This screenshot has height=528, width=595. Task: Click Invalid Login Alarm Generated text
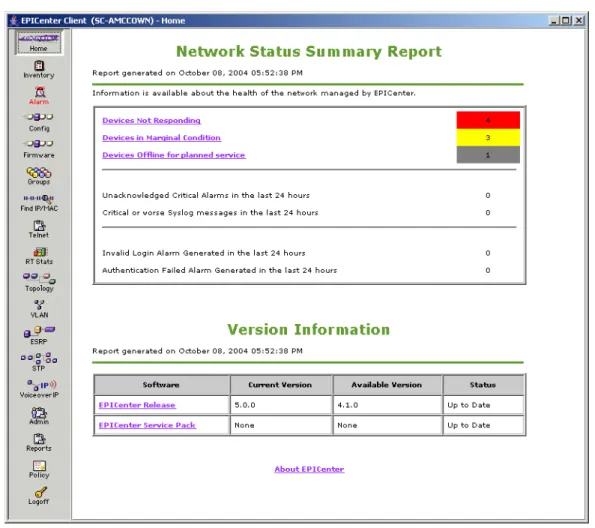(204, 253)
